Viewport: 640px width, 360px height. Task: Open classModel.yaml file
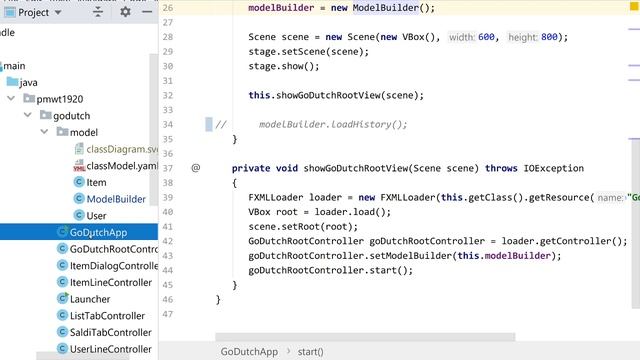tap(122, 166)
